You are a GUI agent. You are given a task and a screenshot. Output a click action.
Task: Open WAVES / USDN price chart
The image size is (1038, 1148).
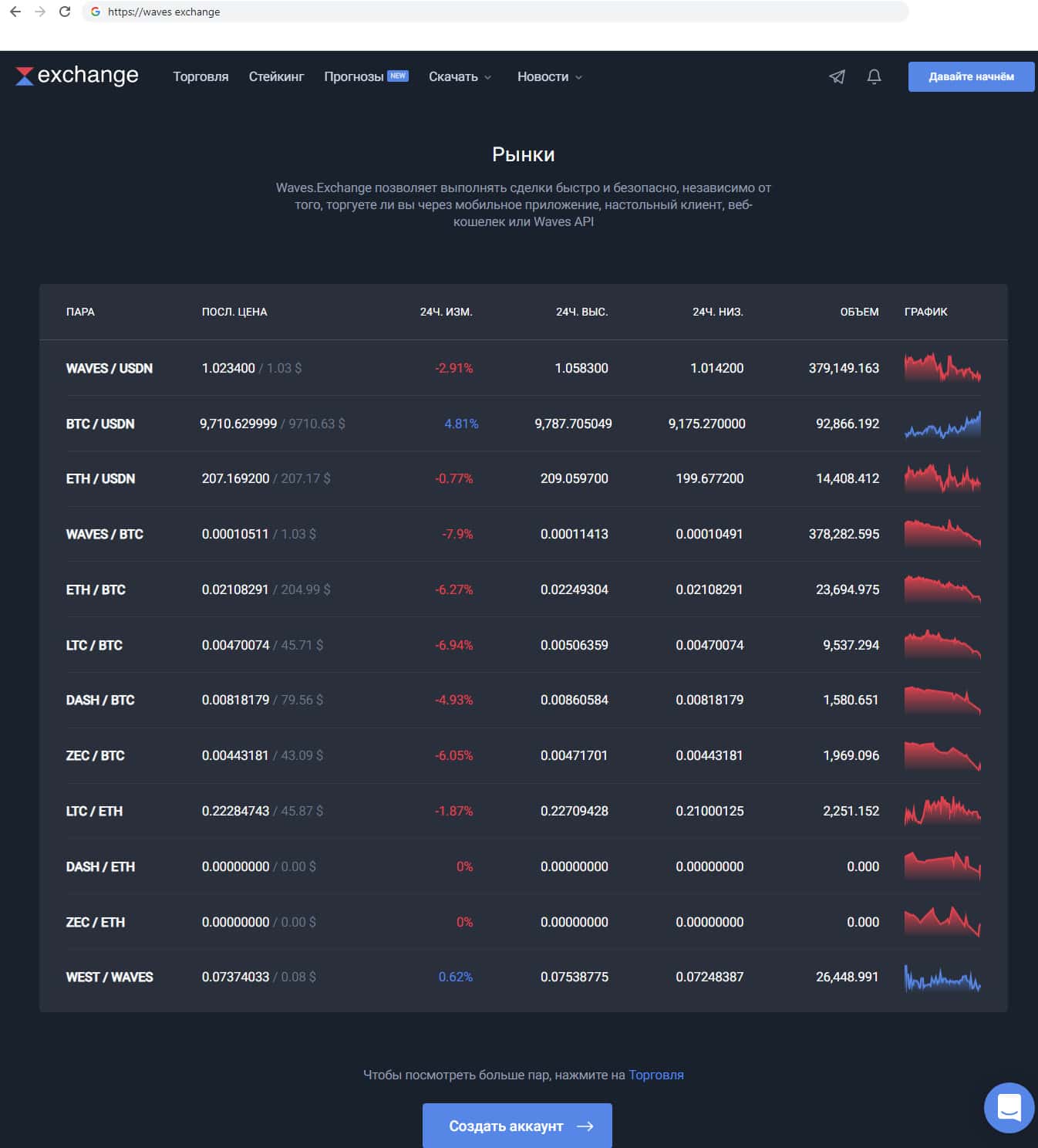tap(942, 368)
